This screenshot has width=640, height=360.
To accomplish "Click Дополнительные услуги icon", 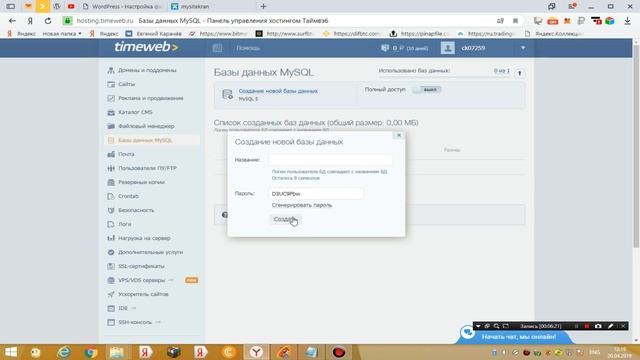I will (111, 252).
